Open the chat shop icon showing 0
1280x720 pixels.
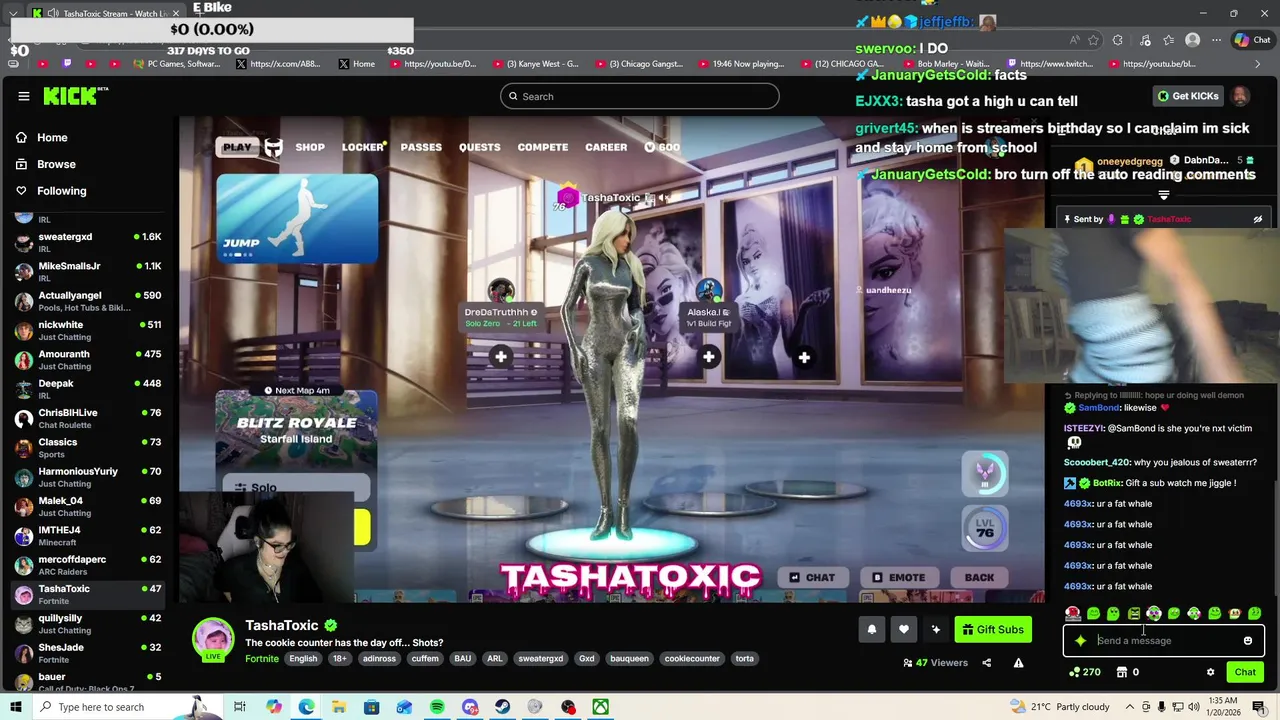[x=1128, y=672]
